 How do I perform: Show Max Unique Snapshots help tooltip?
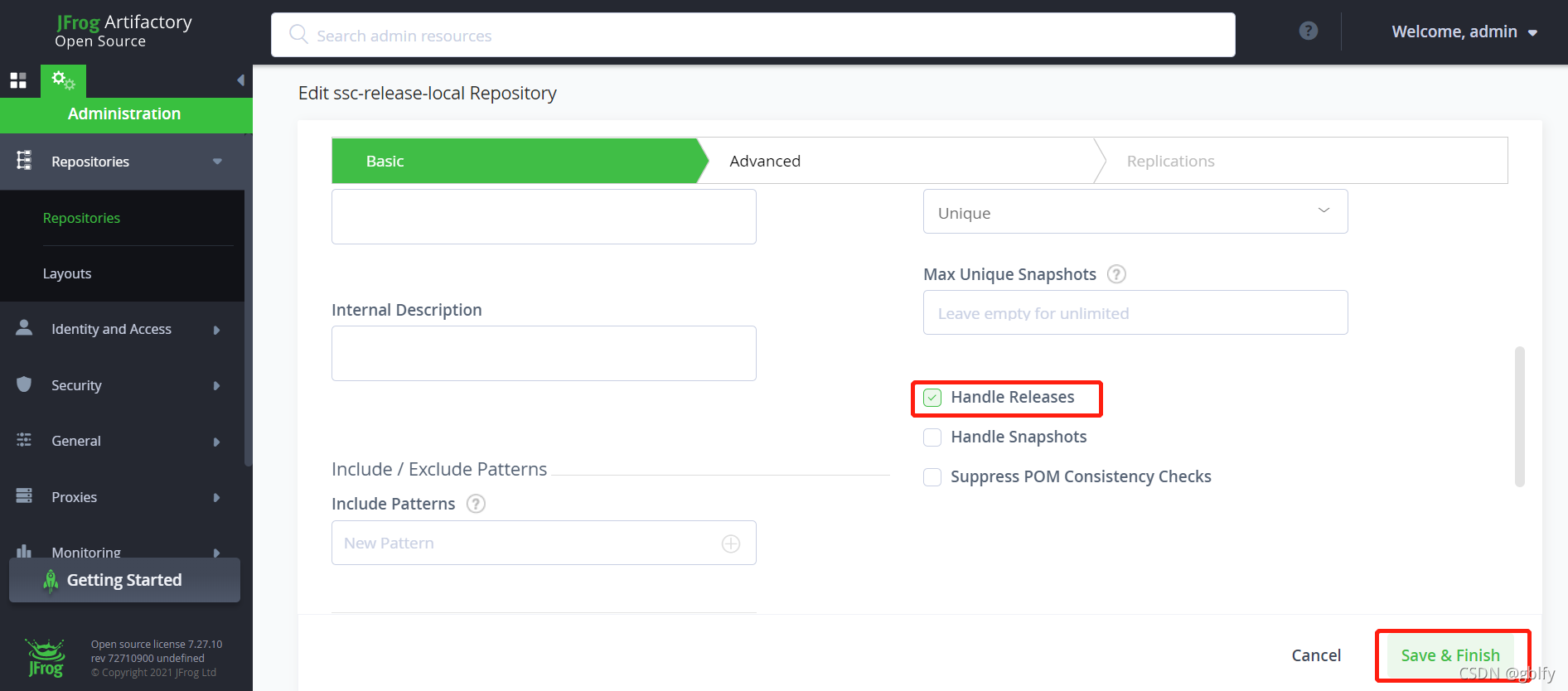pos(1116,274)
